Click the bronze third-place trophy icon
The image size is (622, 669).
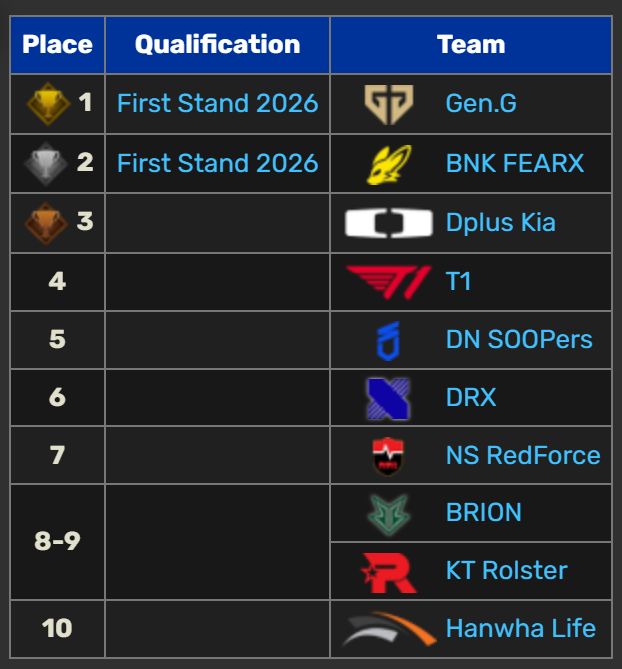click(46, 222)
